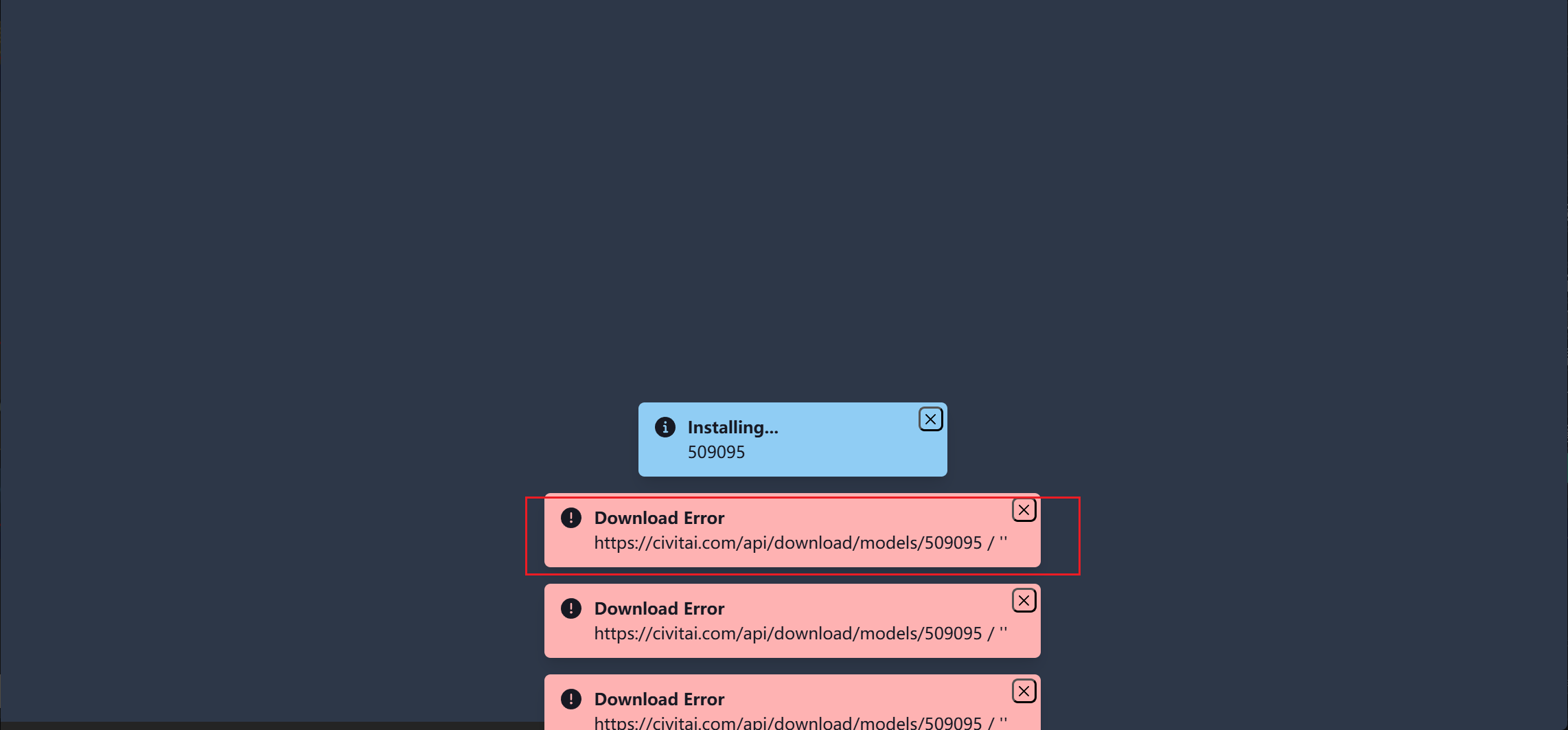
Task: Click the topmost "Download Error" title
Action: 659,518
